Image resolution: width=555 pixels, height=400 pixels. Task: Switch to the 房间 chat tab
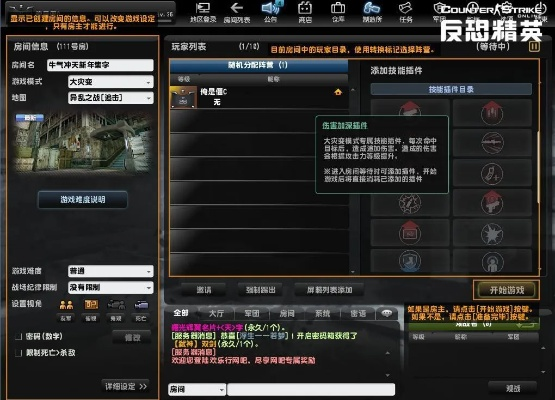click(x=287, y=313)
